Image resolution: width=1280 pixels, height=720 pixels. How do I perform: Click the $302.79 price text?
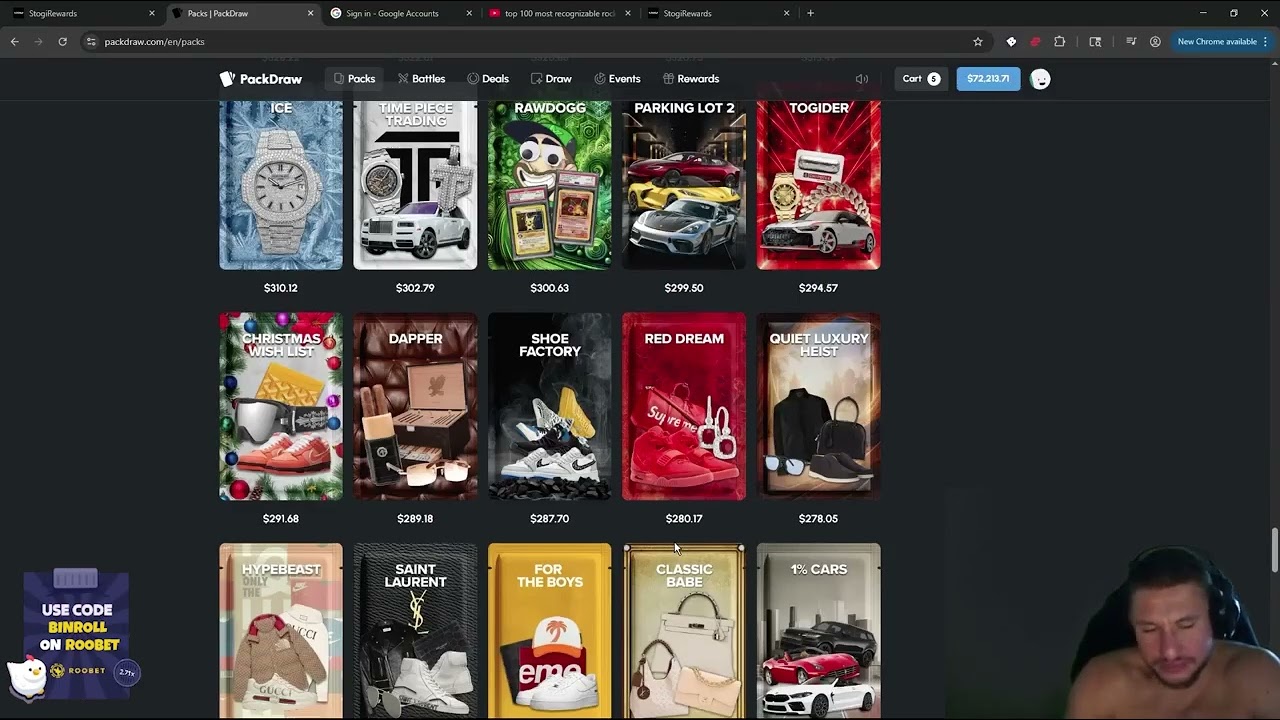click(415, 288)
